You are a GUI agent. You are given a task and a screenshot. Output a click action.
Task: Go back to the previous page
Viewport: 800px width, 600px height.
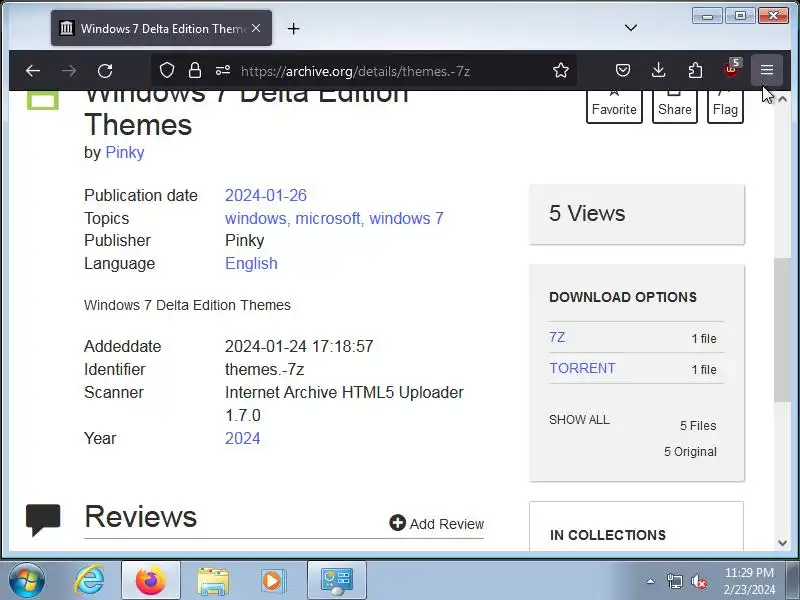point(33,70)
